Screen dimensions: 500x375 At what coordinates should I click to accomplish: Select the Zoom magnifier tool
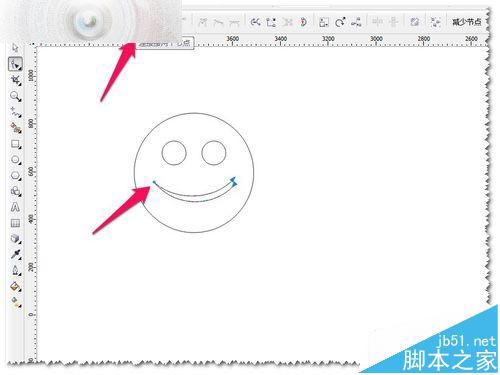[15, 96]
